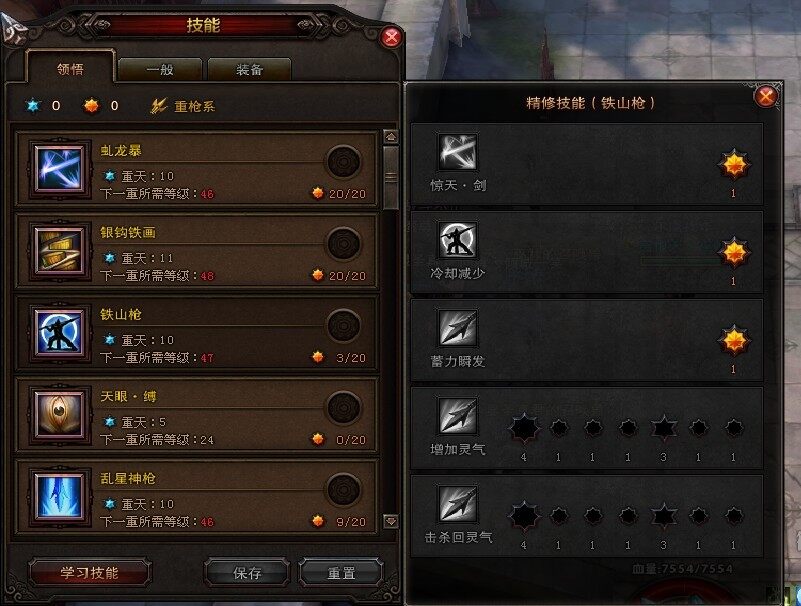Activate the first large star of 增加灵气
Screen dimensions: 801x606
(x=524, y=428)
